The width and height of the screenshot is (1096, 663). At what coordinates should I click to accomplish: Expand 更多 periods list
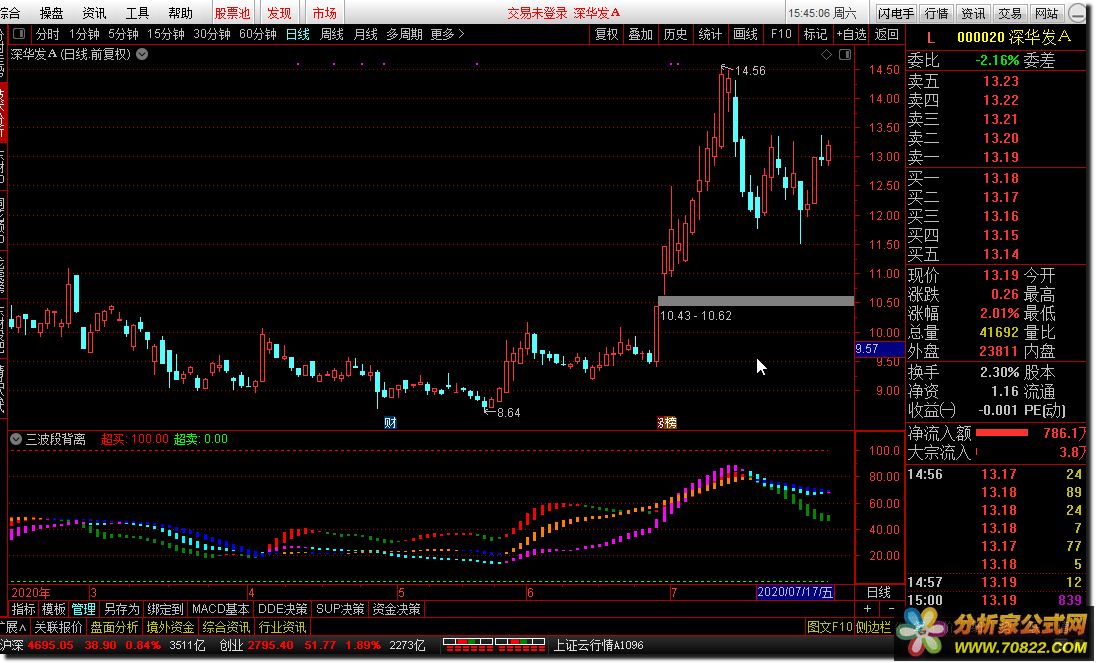447,34
